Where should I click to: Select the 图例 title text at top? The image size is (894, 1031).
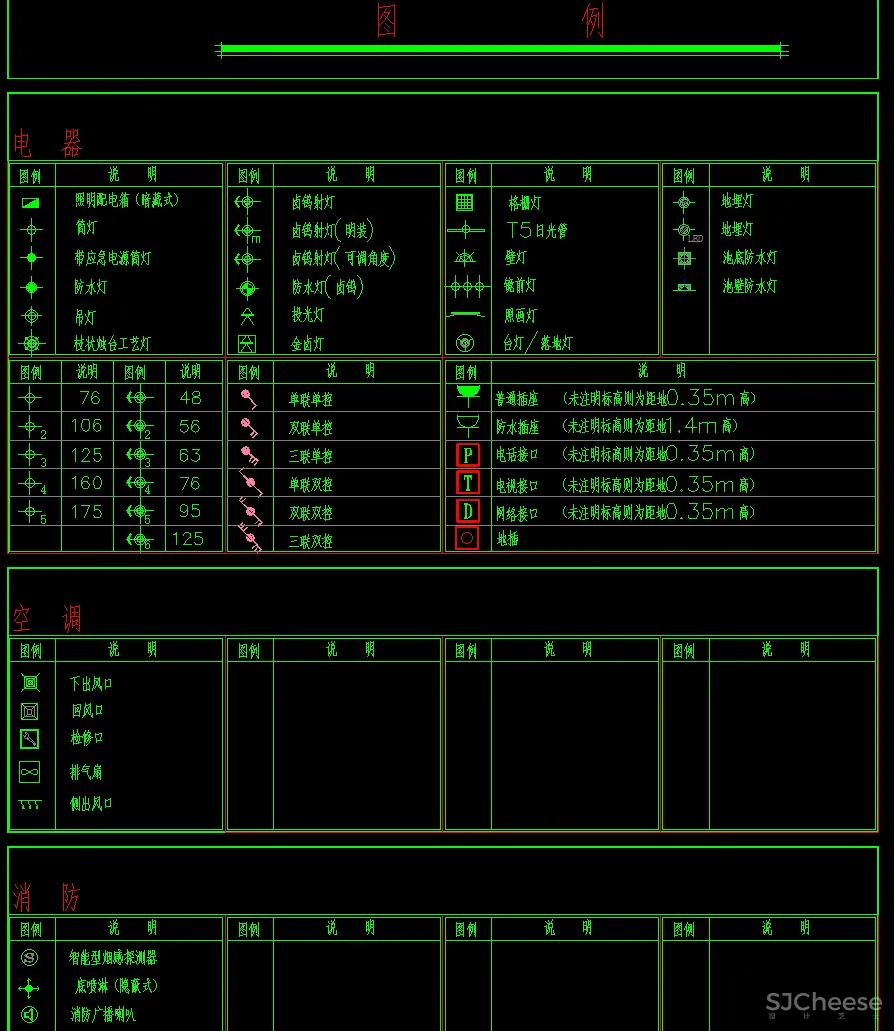pos(490,20)
